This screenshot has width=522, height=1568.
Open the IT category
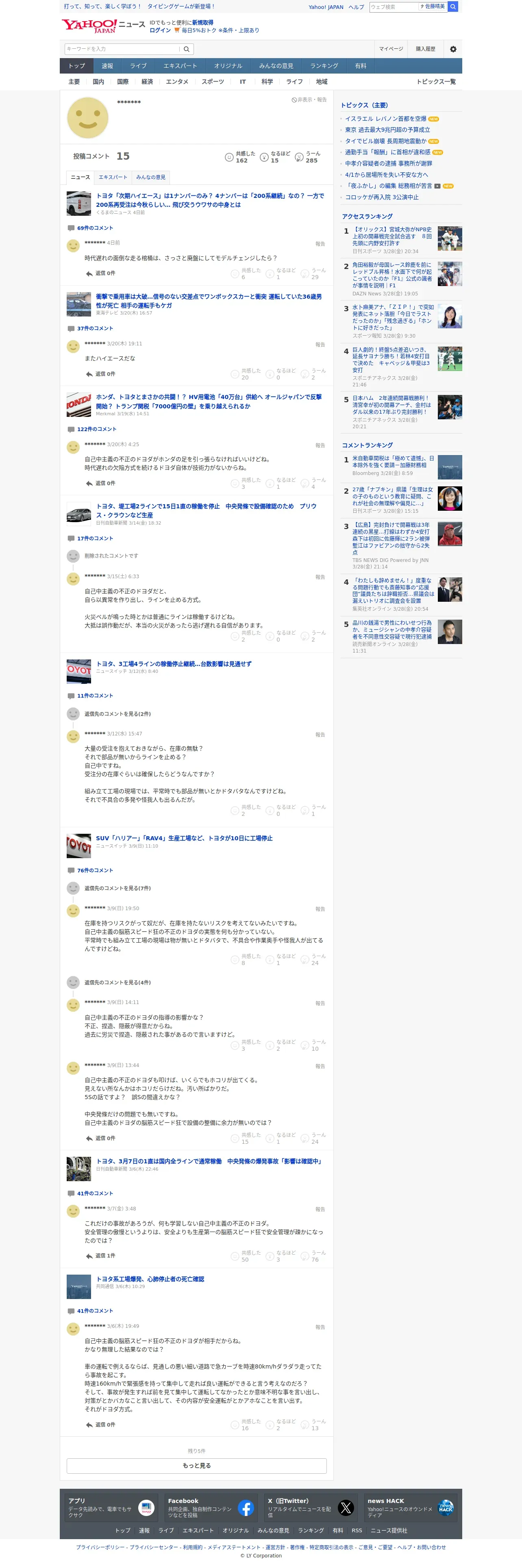click(x=242, y=82)
